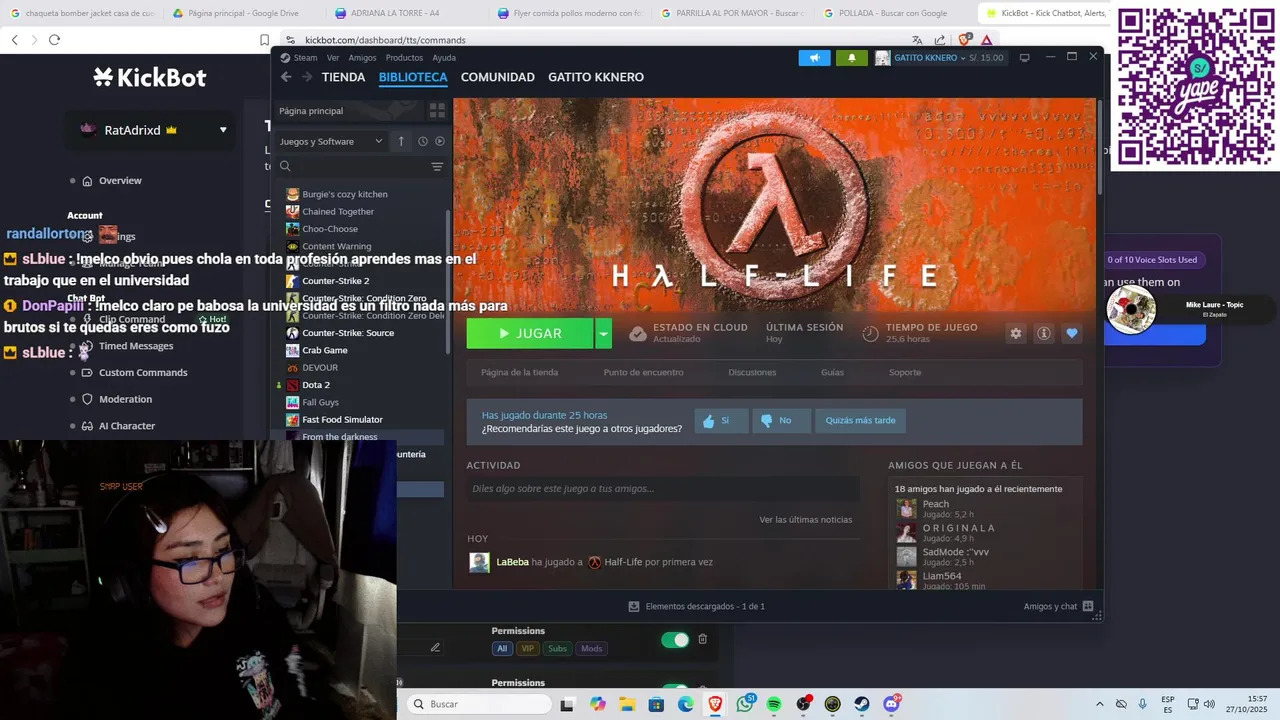Open Half-Life settings gear icon
This screenshot has width=1280, height=720.
1016,334
